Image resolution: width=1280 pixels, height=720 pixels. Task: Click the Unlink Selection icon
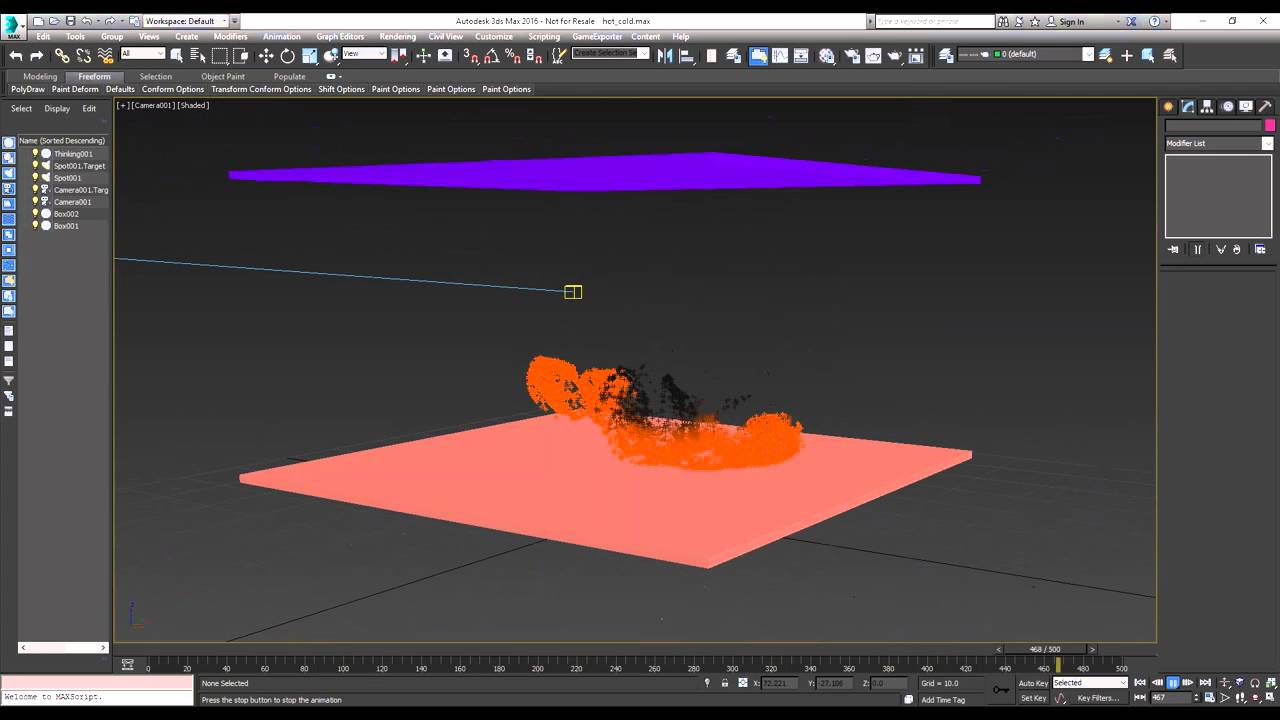(84, 56)
